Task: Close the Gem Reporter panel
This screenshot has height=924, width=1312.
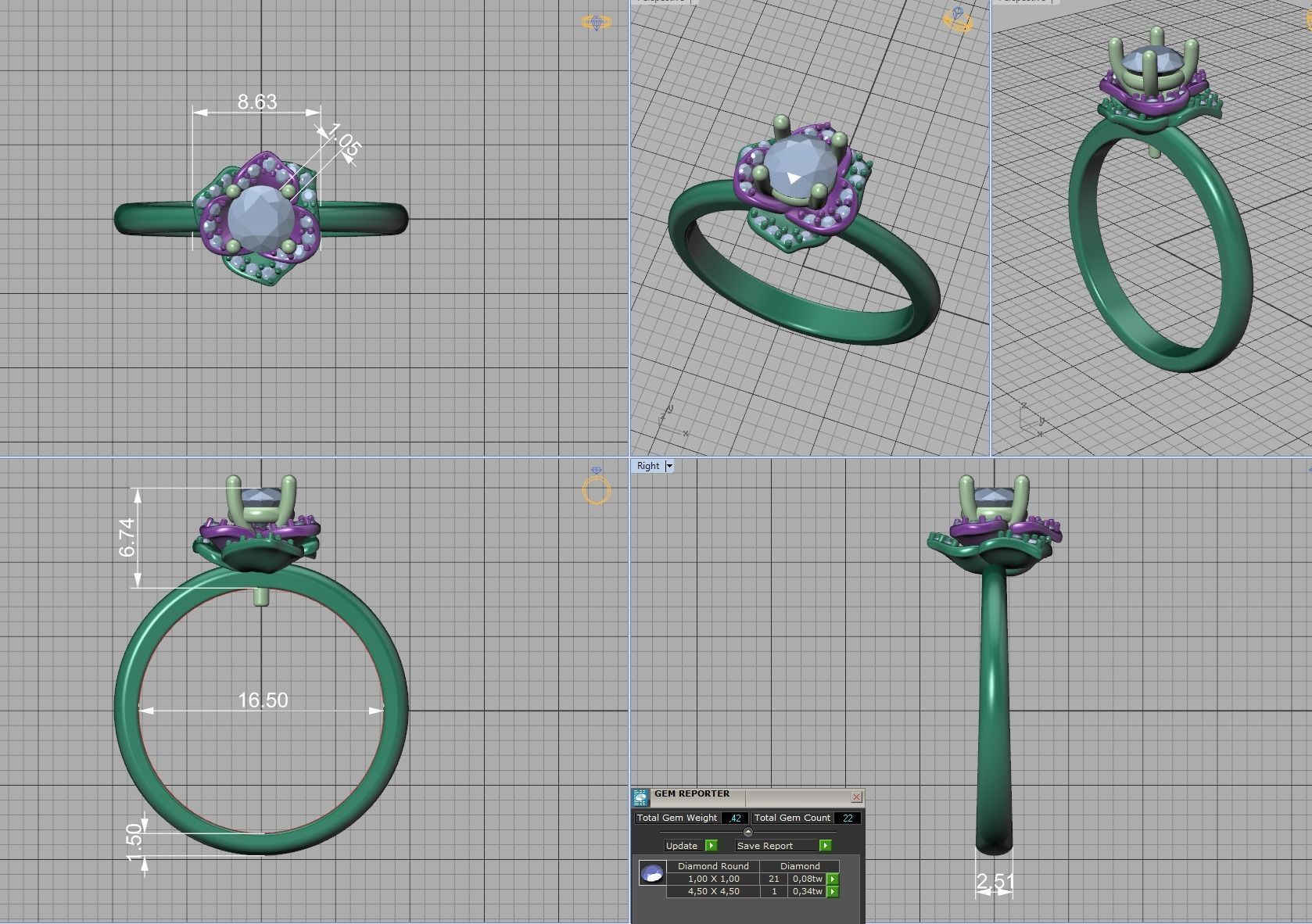Action: [x=856, y=797]
